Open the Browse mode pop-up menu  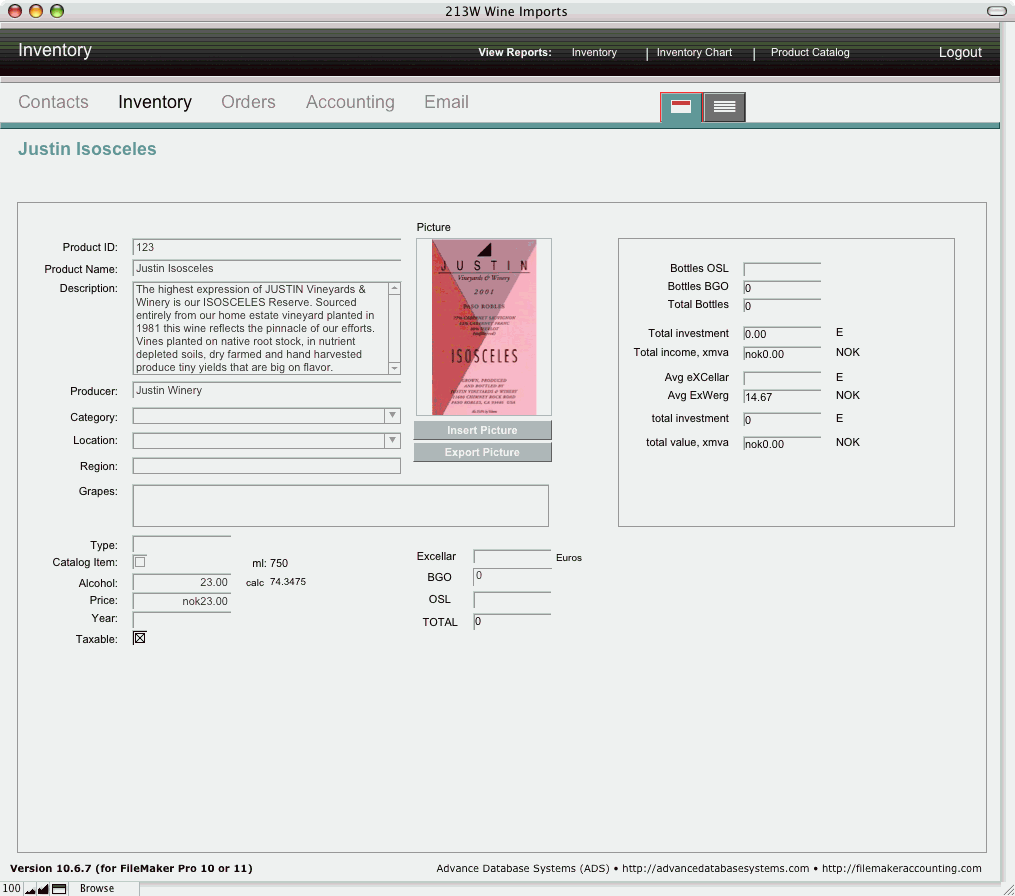[x=97, y=888]
